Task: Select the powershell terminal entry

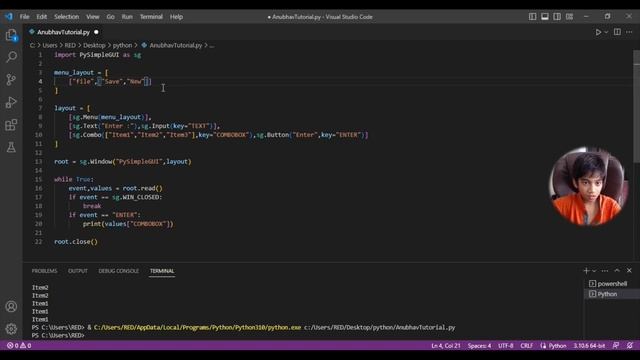Action: (612, 284)
